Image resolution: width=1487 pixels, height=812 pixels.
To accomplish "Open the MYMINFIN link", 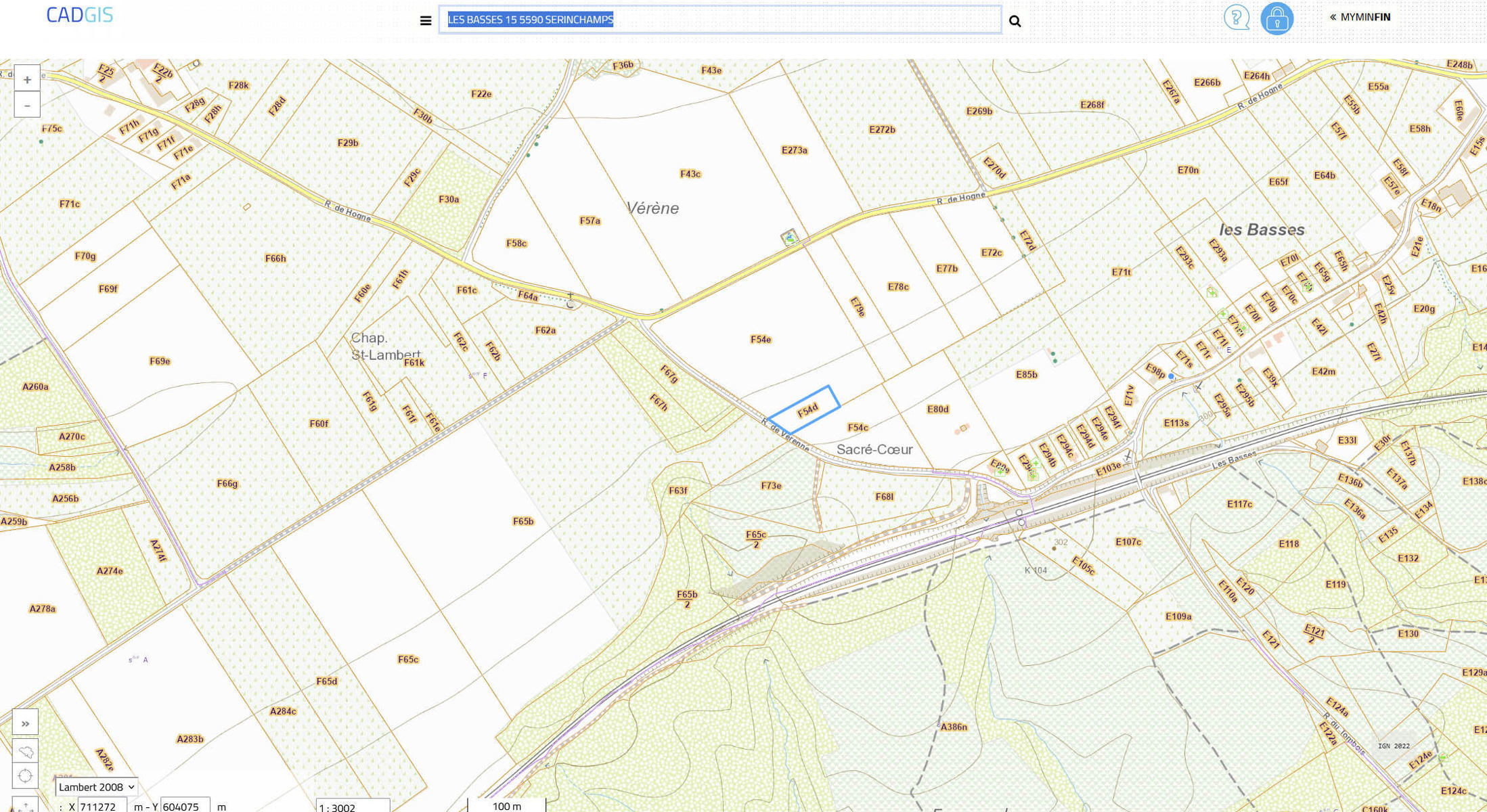I will (1360, 17).
